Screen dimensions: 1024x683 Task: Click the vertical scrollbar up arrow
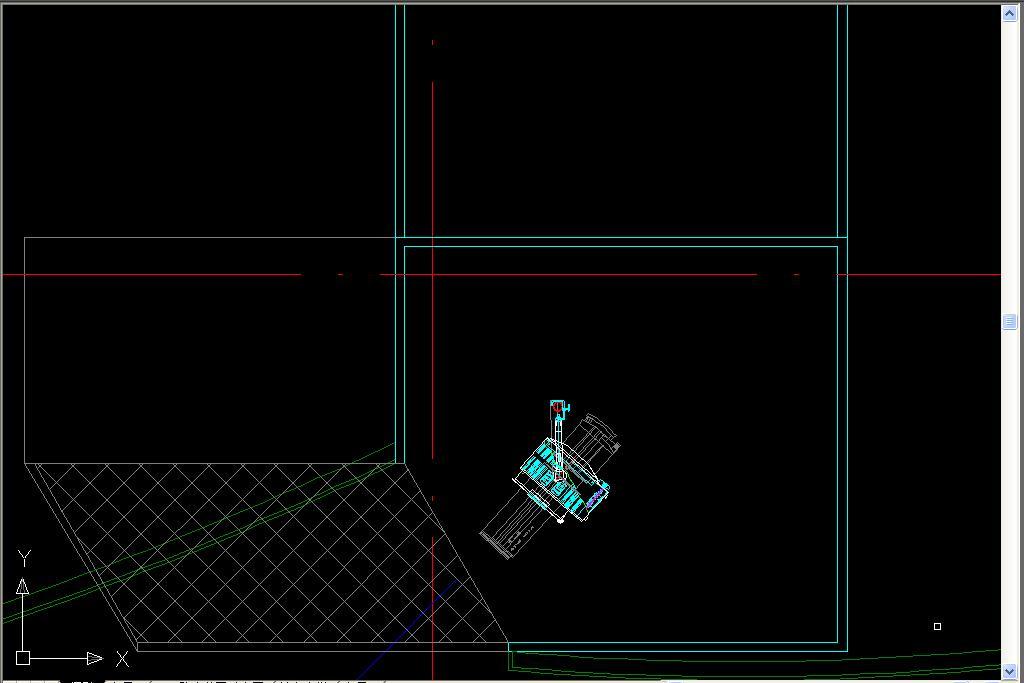pos(1009,13)
